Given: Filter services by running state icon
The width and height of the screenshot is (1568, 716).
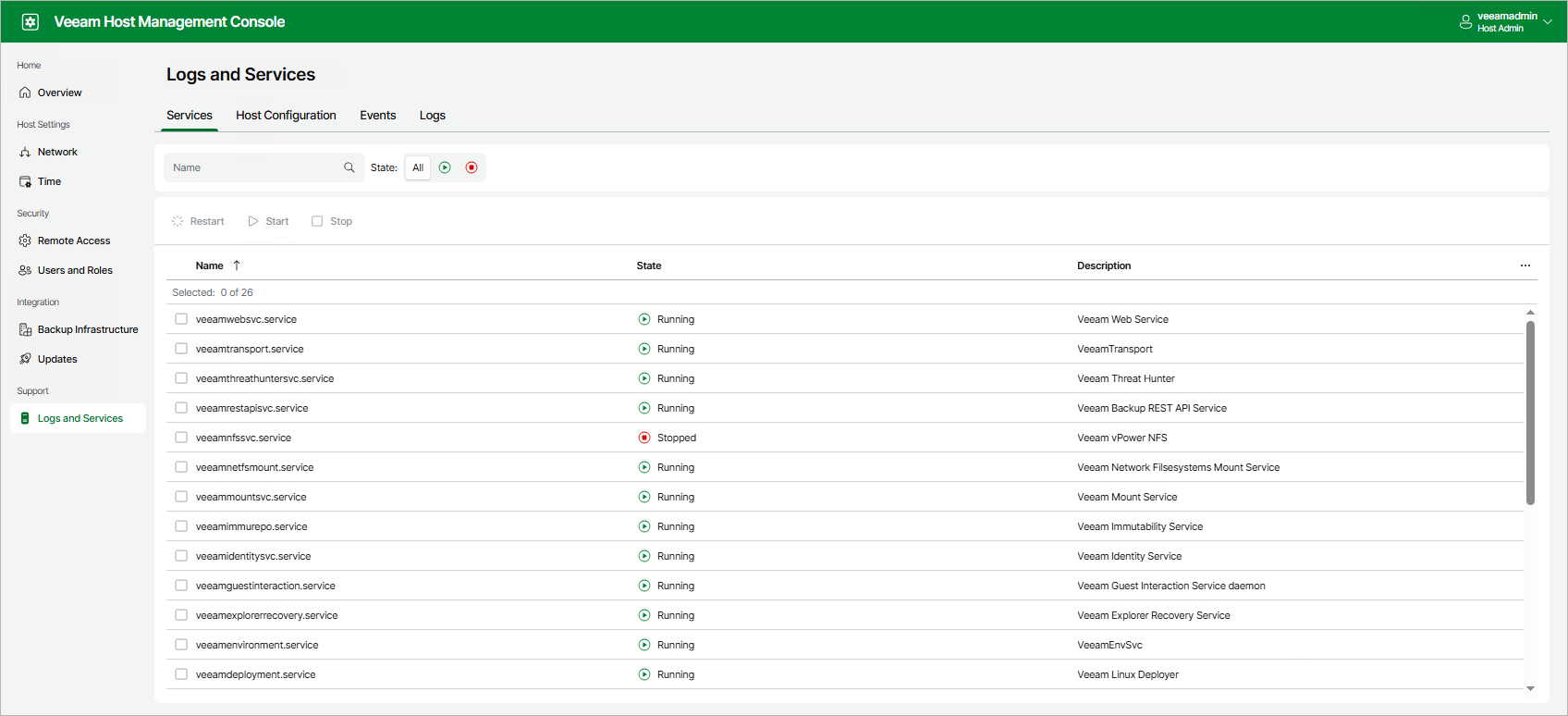Looking at the screenshot, I should pos(445,167).
